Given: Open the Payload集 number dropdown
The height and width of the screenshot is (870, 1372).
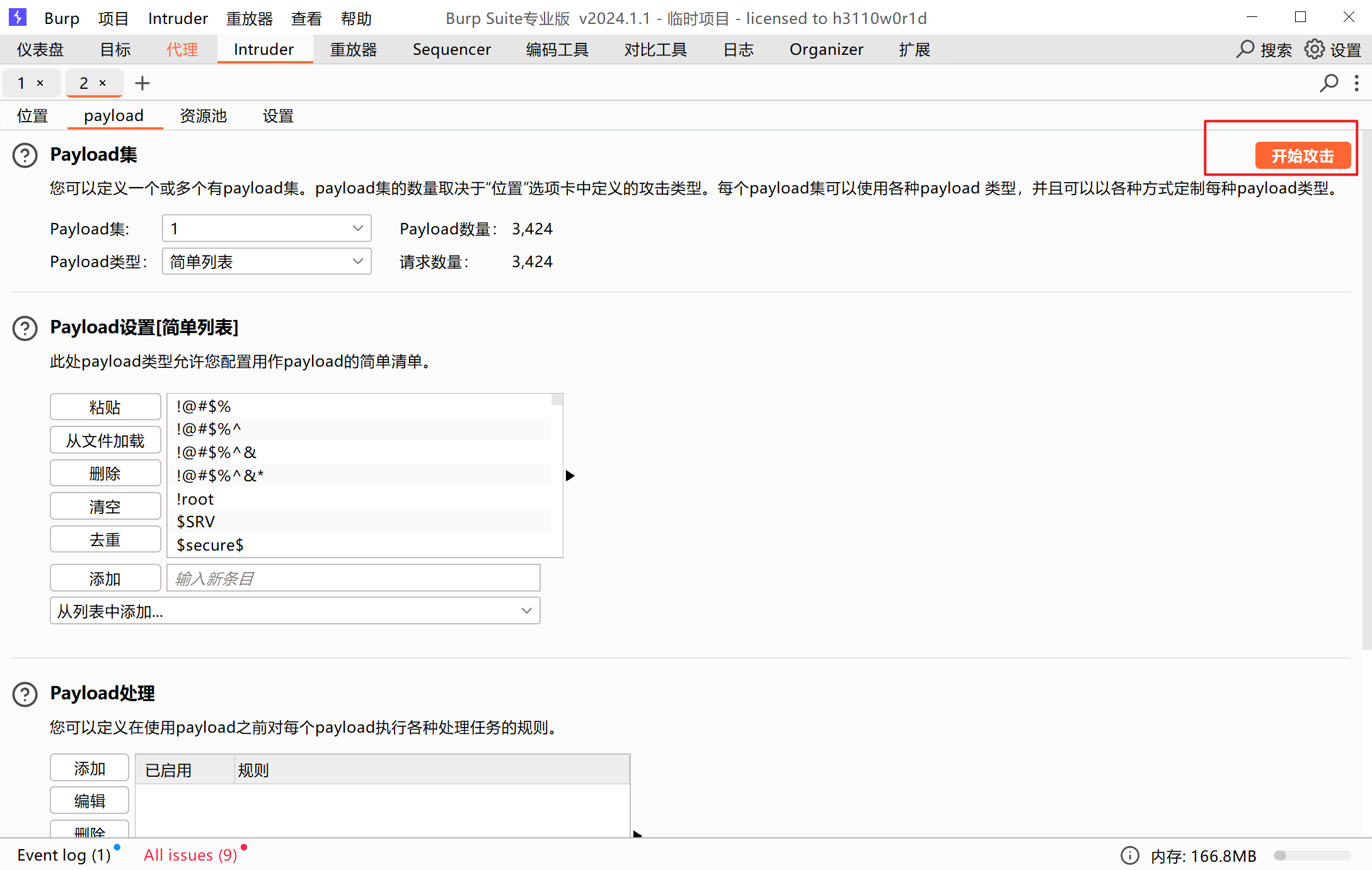Looking at the screenshot, I should point(267,228).
